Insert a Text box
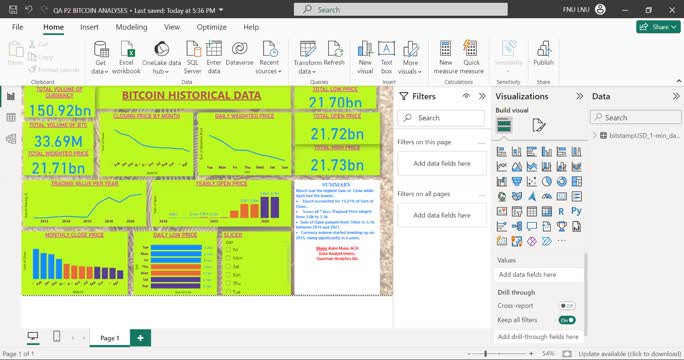Screen dimensions: 684x360 pyautogui.click(x=386, y=57)
